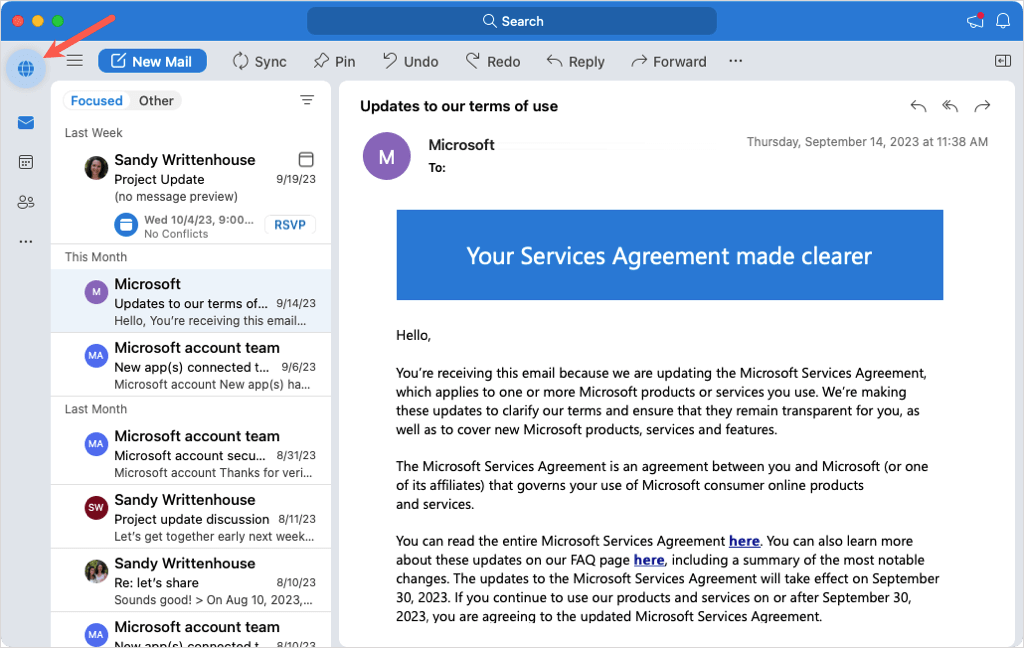The width and height of the screenshot is (1024, 648).
Task: Forward using the toolbar Forward button
Action: pyautogui.click(x=669, y=61)
